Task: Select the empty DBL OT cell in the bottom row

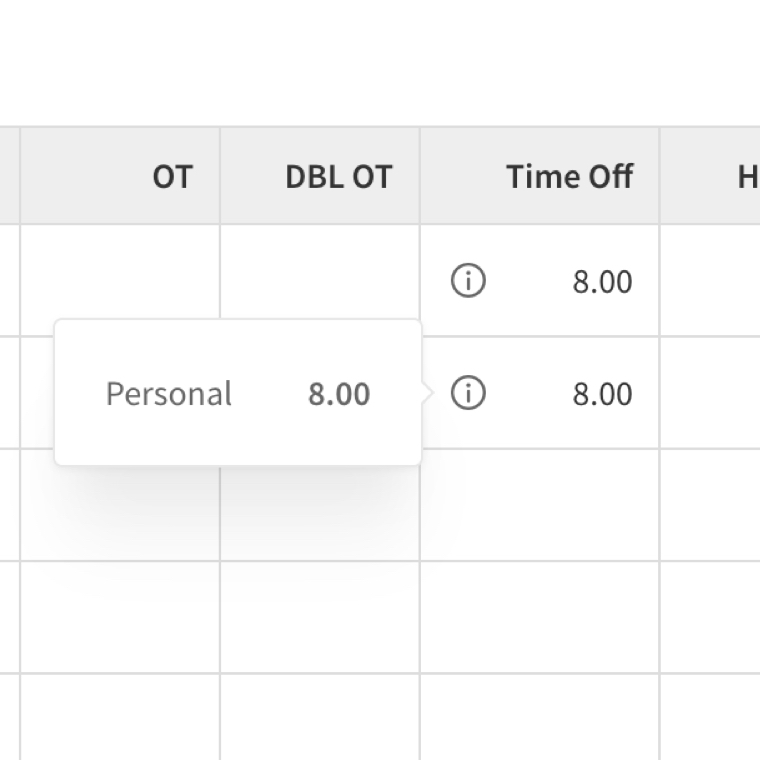Action: 320,717
